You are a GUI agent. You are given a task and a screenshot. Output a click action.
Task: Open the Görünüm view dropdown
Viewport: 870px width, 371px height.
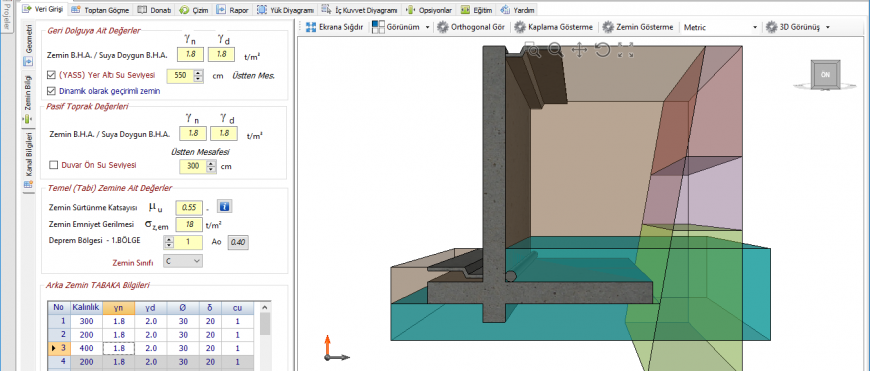401,27
